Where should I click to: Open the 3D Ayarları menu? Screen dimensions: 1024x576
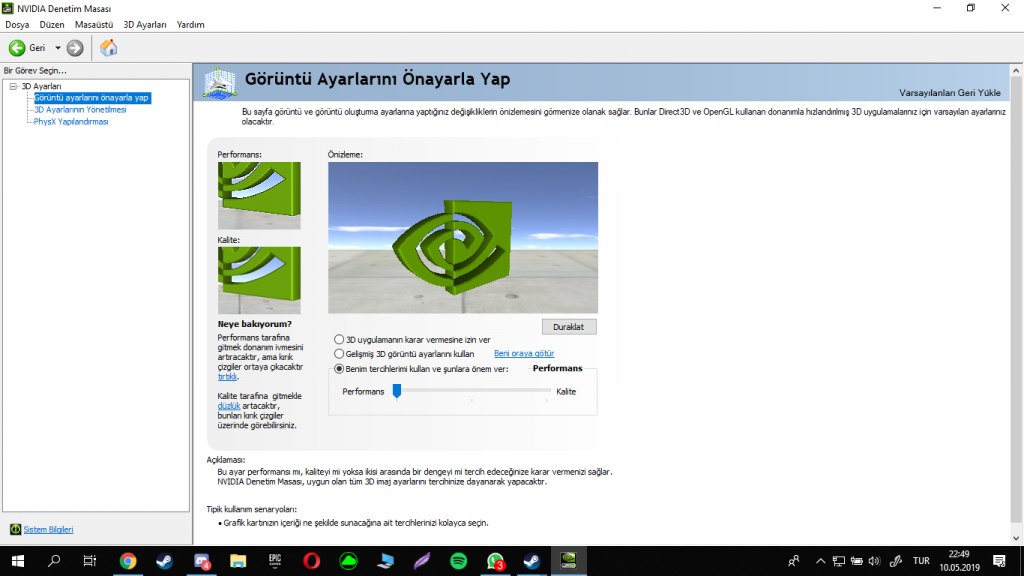tap(145, 25)
